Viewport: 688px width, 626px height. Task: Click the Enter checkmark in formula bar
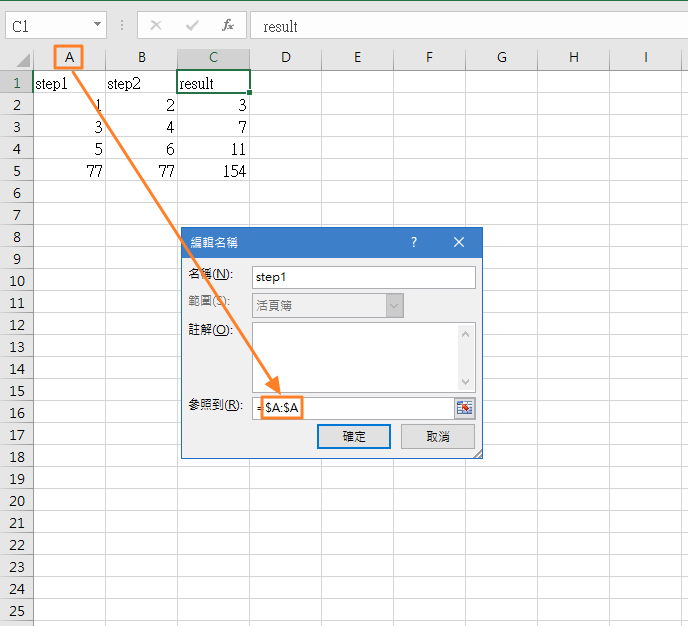[192, 25]
